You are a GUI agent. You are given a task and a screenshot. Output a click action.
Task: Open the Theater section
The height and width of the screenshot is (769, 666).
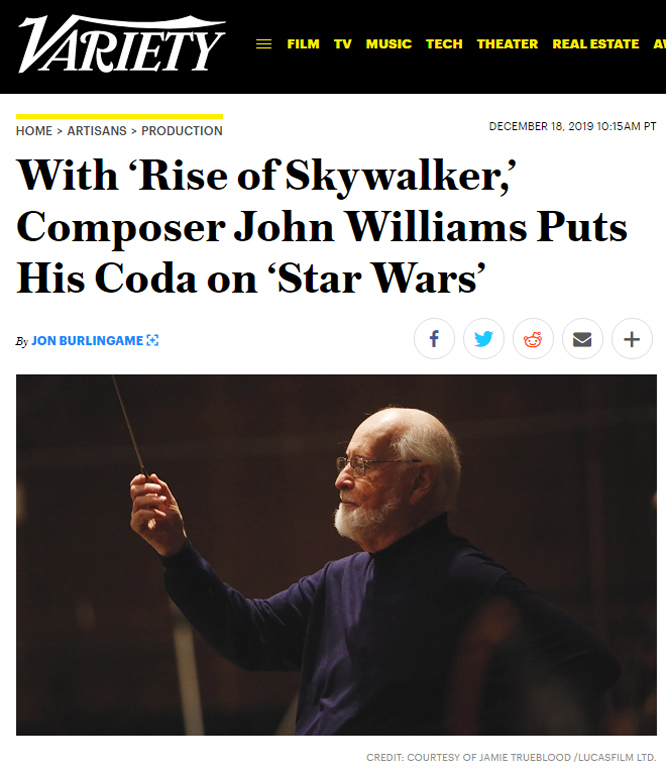(x=507, y=44)
